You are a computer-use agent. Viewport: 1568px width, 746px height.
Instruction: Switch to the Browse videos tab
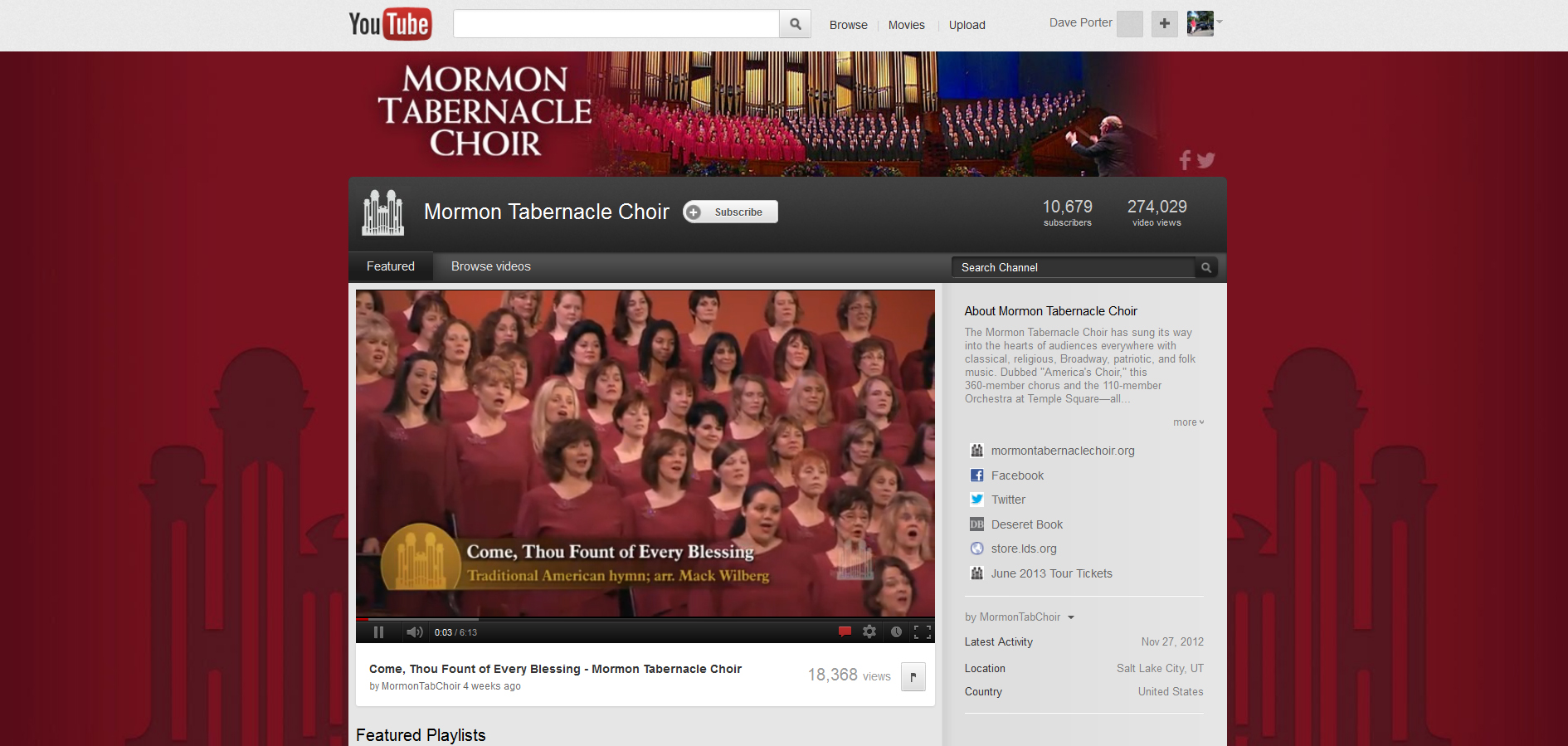[x=491, y=266]
